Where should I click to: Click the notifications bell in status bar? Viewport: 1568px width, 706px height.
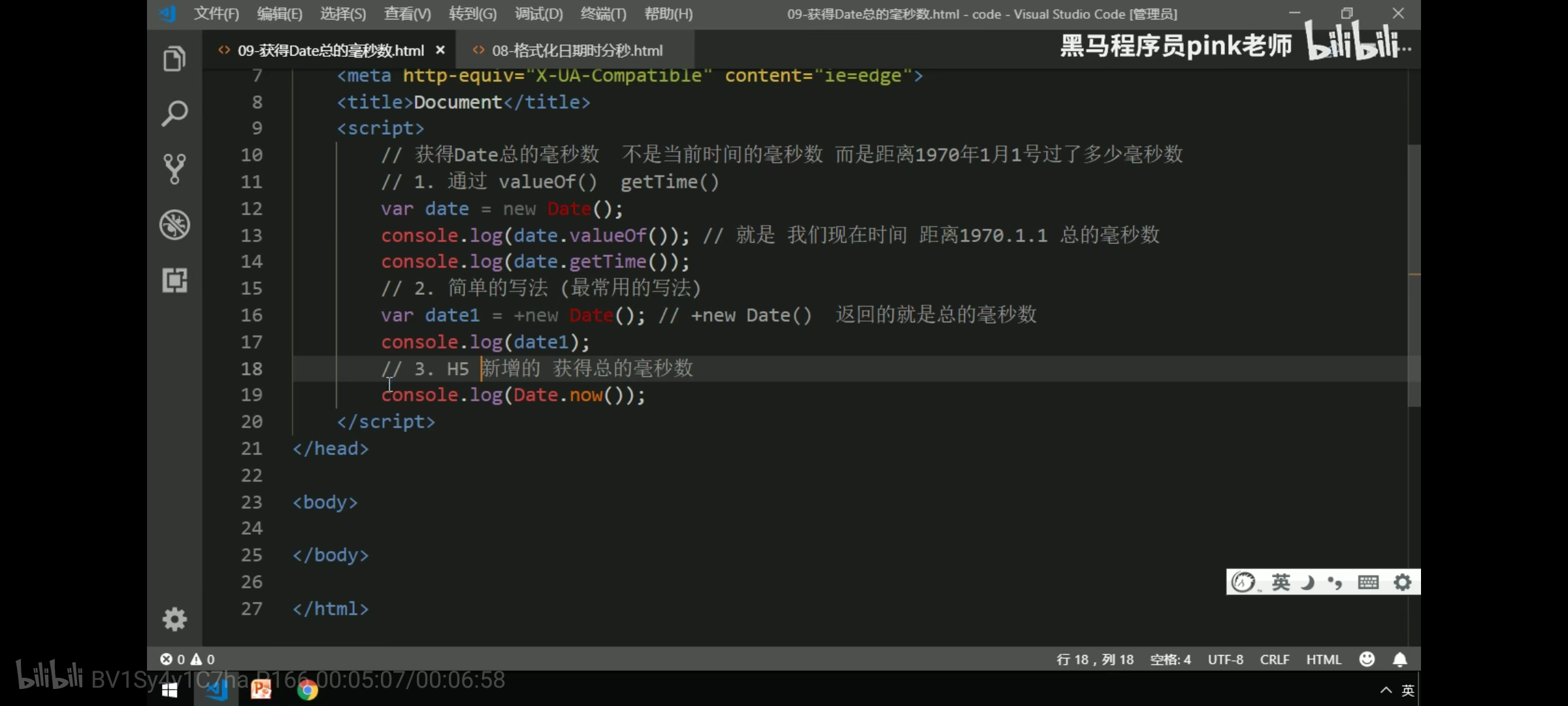click(x=1399, y=660)
